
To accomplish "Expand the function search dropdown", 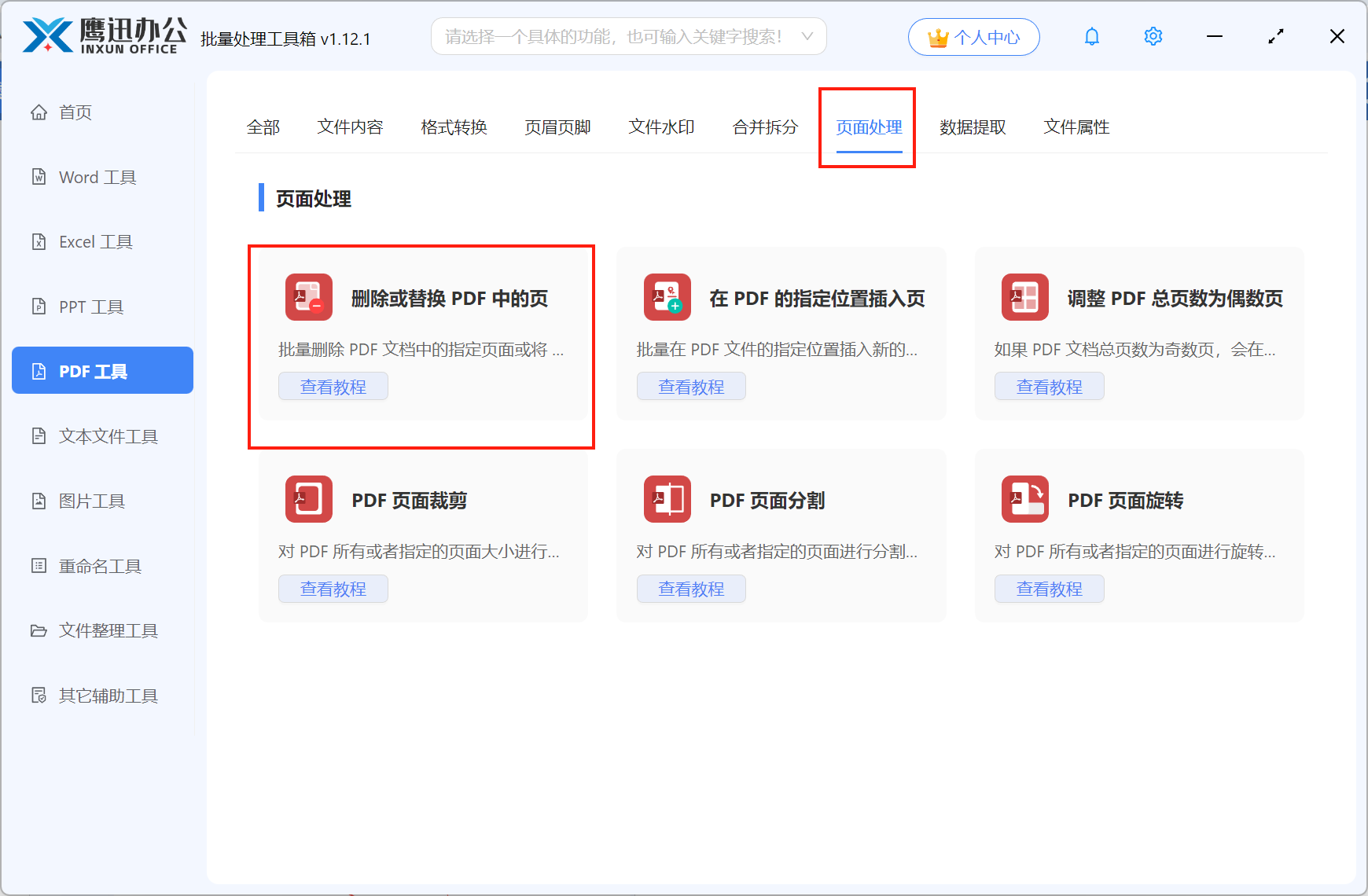I will click(x=807, y=35).
